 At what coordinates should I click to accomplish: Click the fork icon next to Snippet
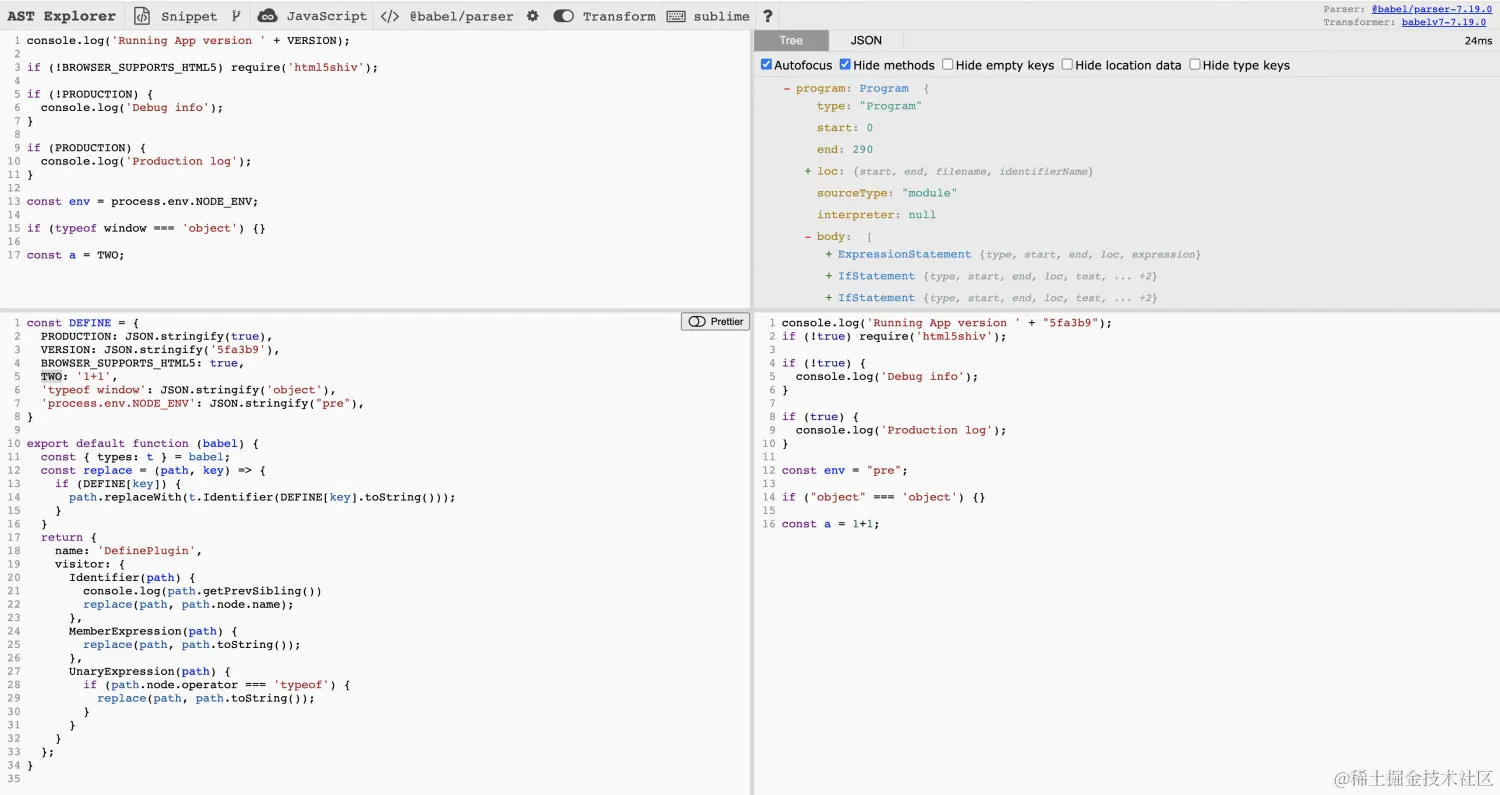click(x=236, y=16)
